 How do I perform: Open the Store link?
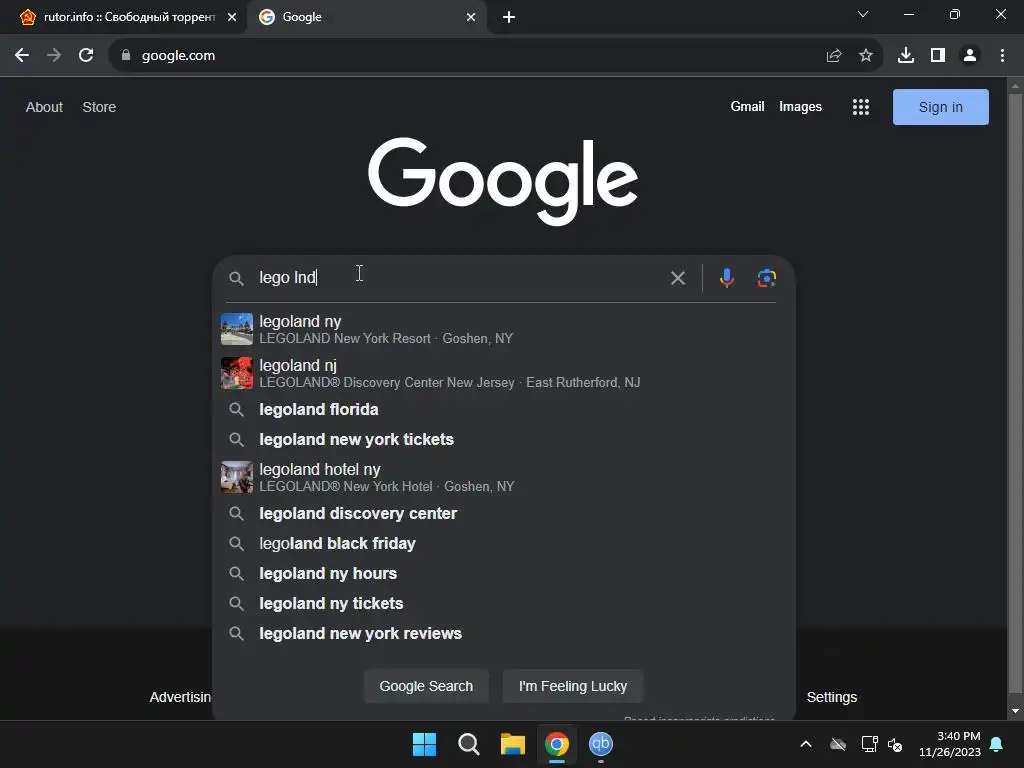99,107
